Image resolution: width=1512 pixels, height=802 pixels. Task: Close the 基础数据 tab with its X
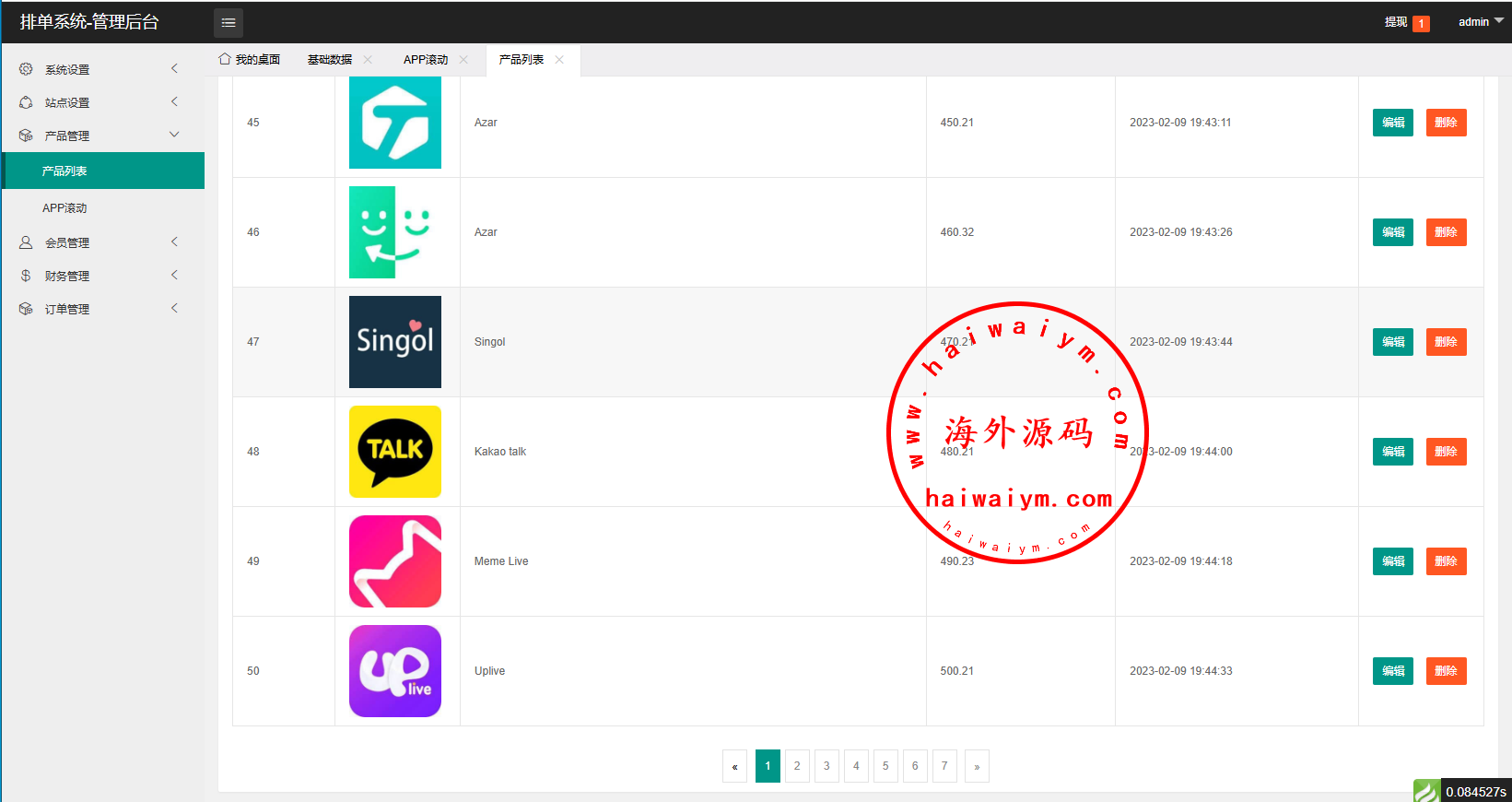(x=368, y=60)
